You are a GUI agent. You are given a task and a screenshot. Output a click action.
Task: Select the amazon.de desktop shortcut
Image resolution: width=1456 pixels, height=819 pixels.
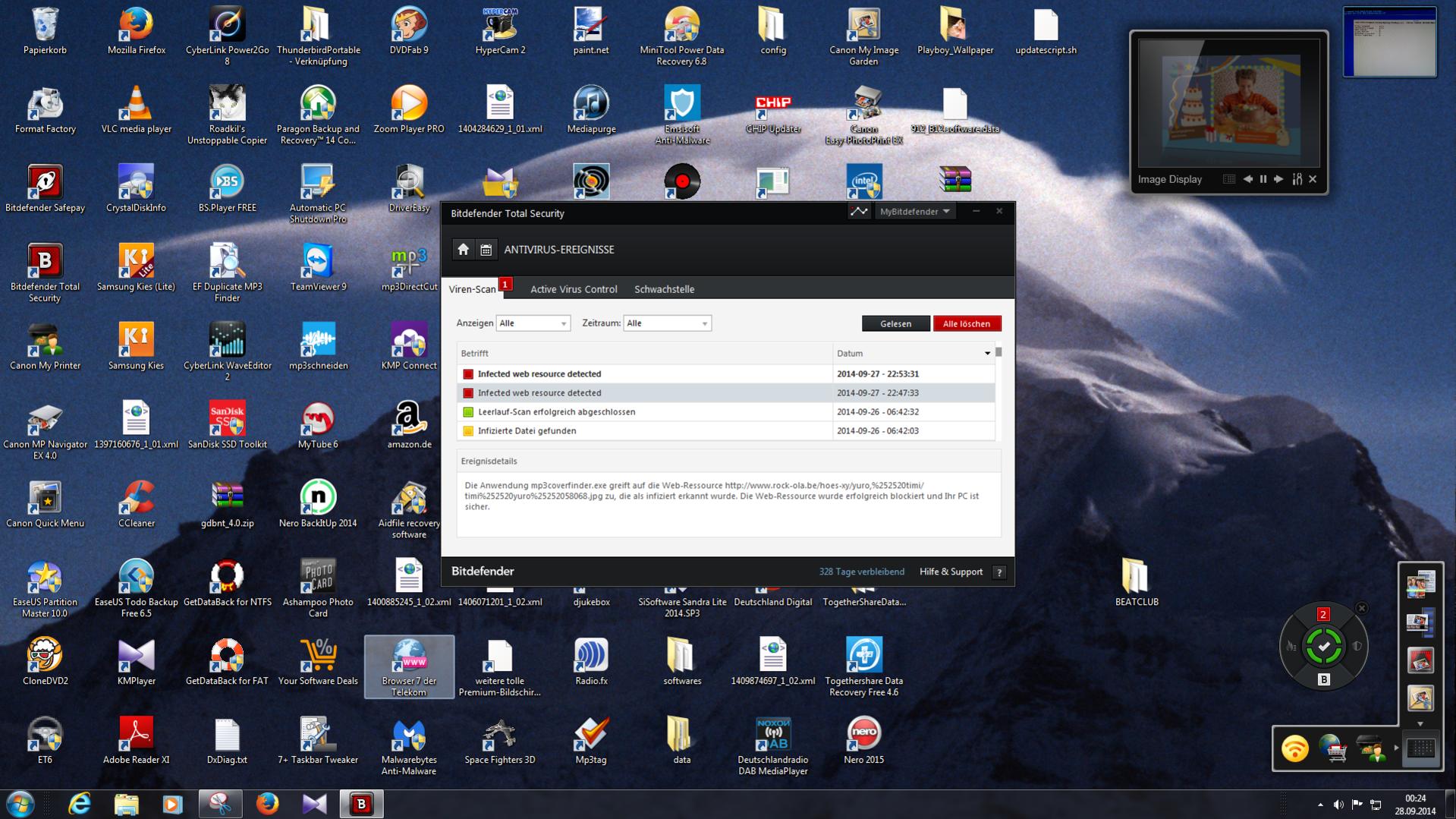point(409,425)
